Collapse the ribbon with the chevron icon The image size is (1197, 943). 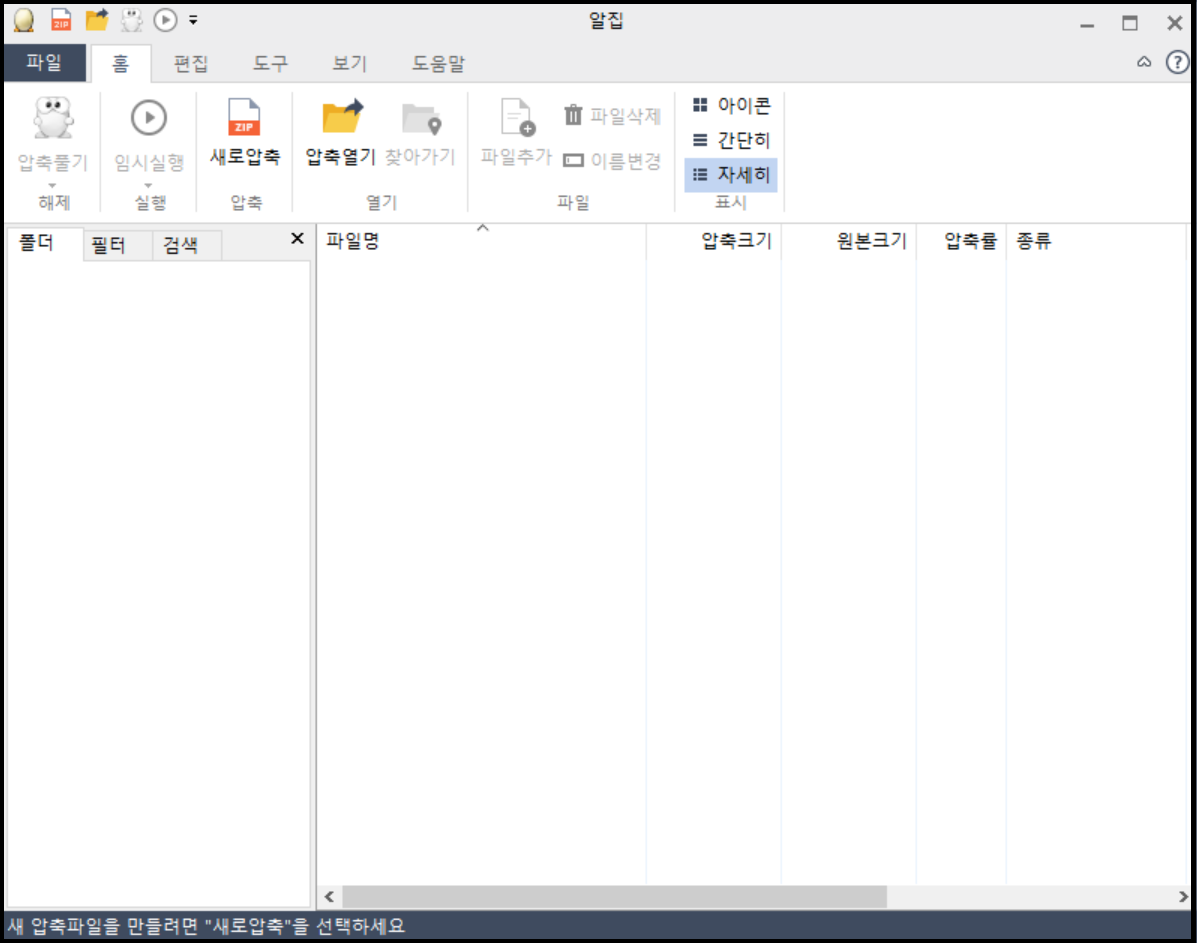(1144, 62)
